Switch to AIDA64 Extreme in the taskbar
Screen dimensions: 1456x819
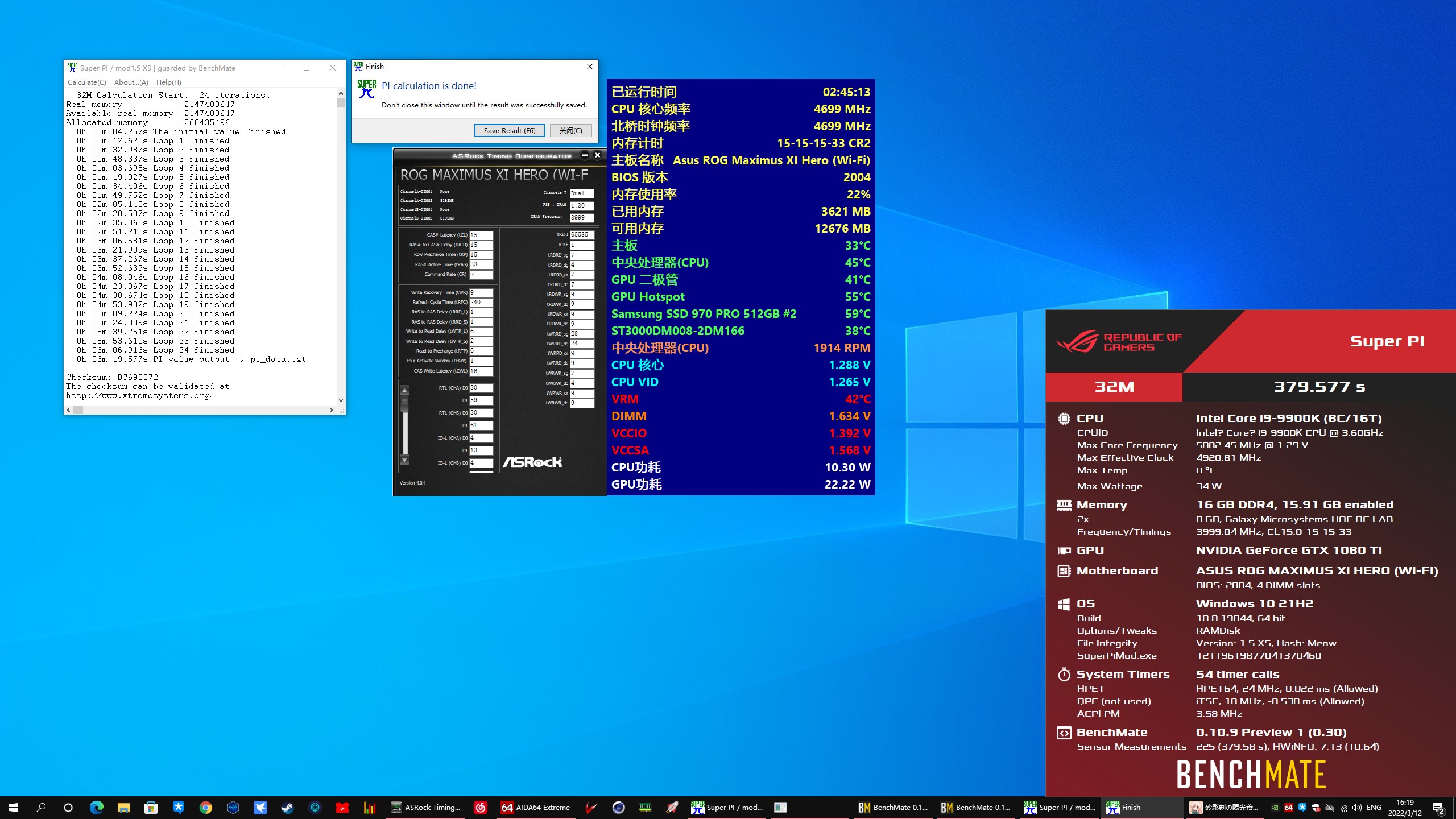(535, 807)
